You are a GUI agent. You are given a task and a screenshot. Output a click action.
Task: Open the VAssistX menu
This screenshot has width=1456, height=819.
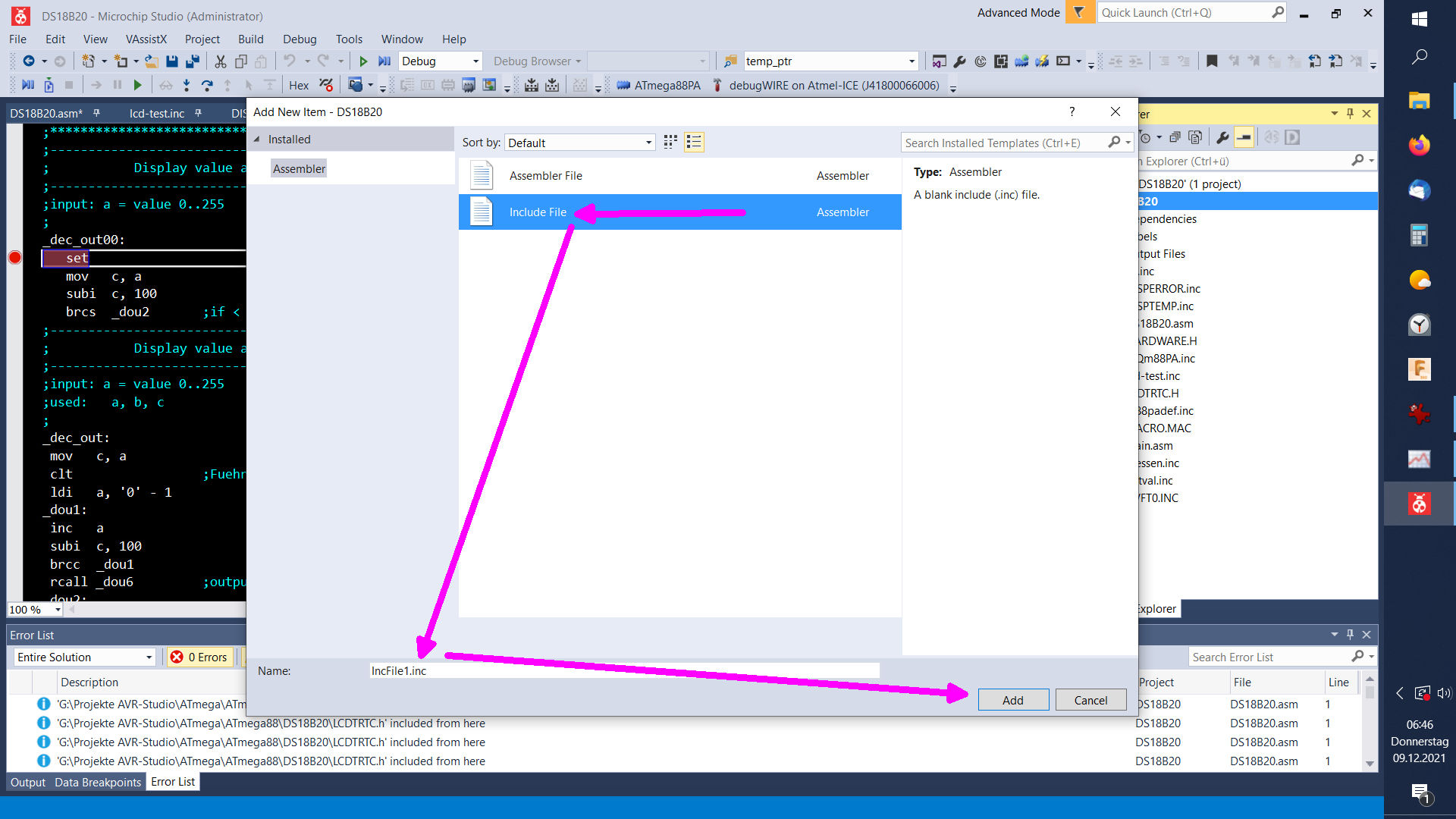coord(146,39)
